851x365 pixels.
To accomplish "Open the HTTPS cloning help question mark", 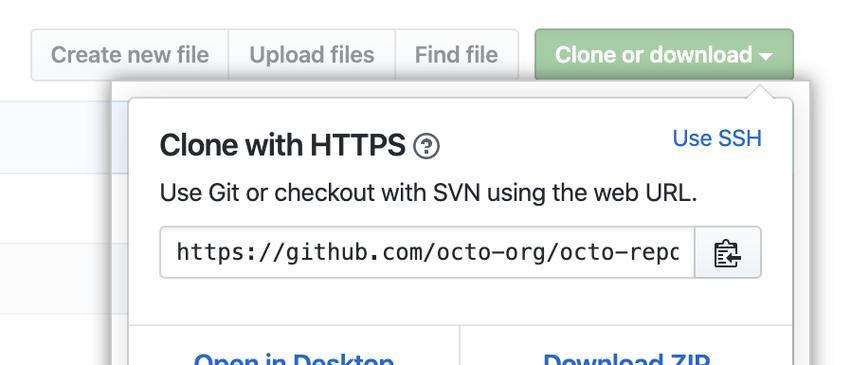I will tap(427, 146).
